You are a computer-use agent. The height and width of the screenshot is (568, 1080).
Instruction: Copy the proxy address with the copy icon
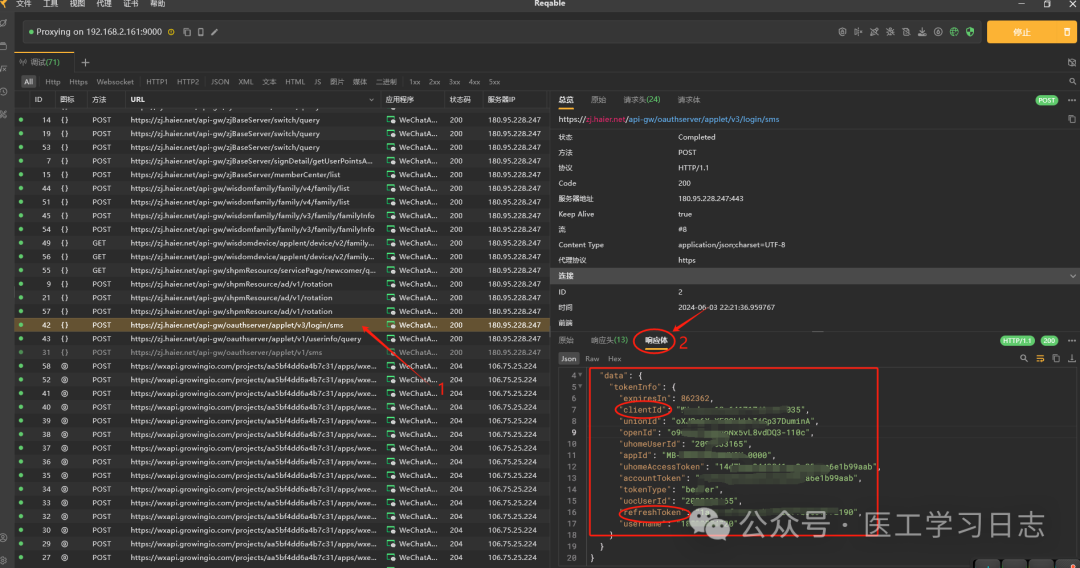(x=187, y=32)
